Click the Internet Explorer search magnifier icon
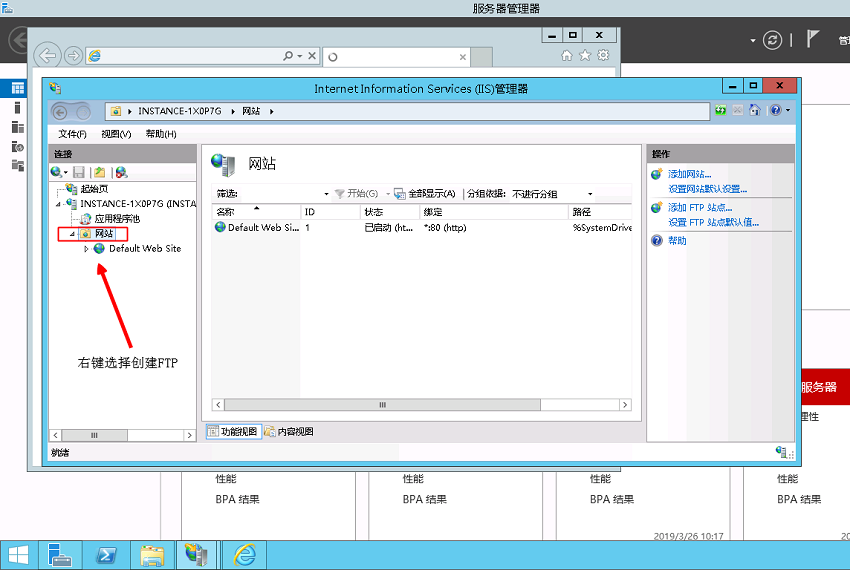The image size is (850, 570). (x=288, y=56)
